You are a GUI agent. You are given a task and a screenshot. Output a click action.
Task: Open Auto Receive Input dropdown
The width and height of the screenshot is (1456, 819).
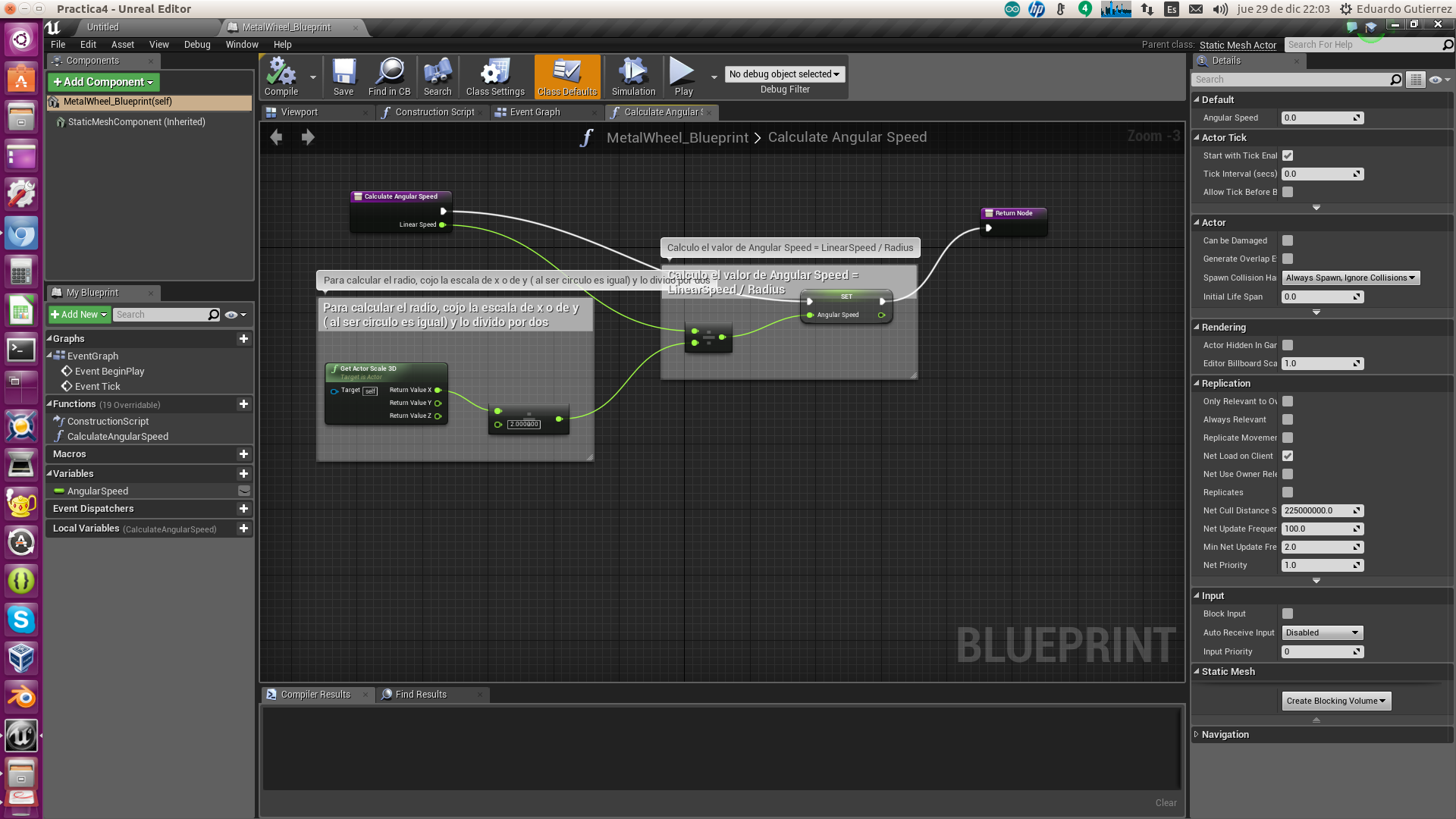click(x=1323, y=633)
